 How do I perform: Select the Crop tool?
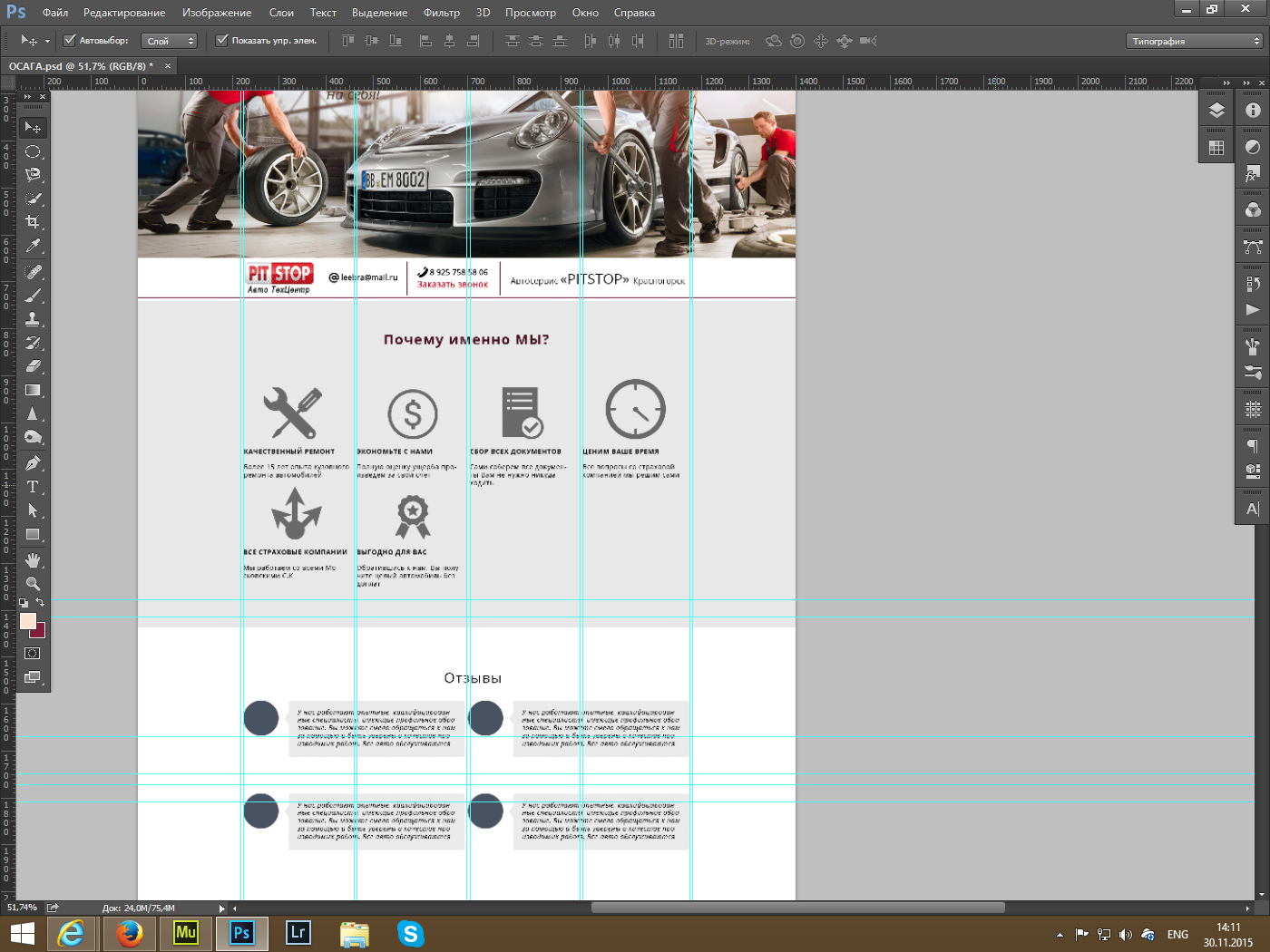33,222
